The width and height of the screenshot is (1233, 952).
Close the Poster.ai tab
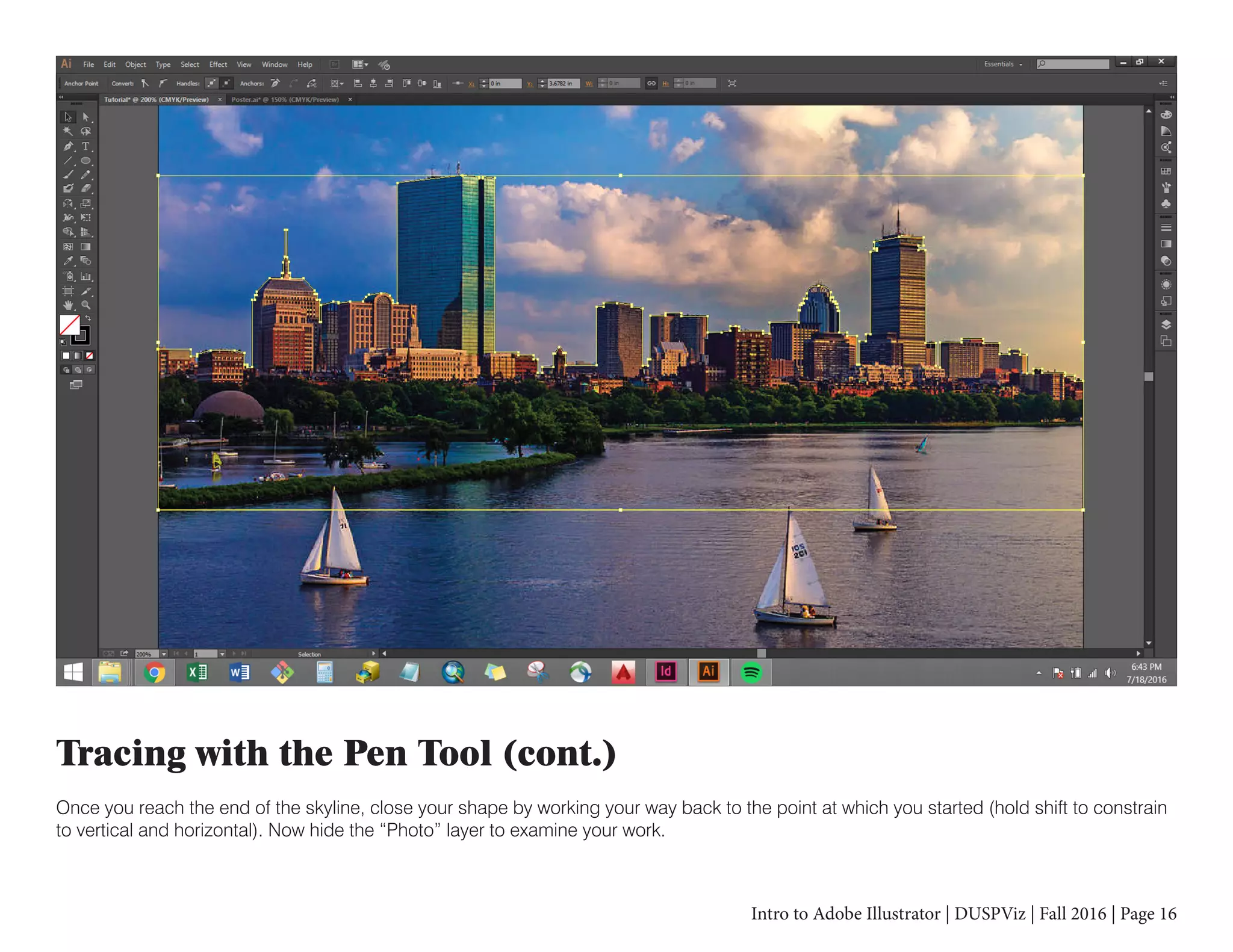click(350, 99)
